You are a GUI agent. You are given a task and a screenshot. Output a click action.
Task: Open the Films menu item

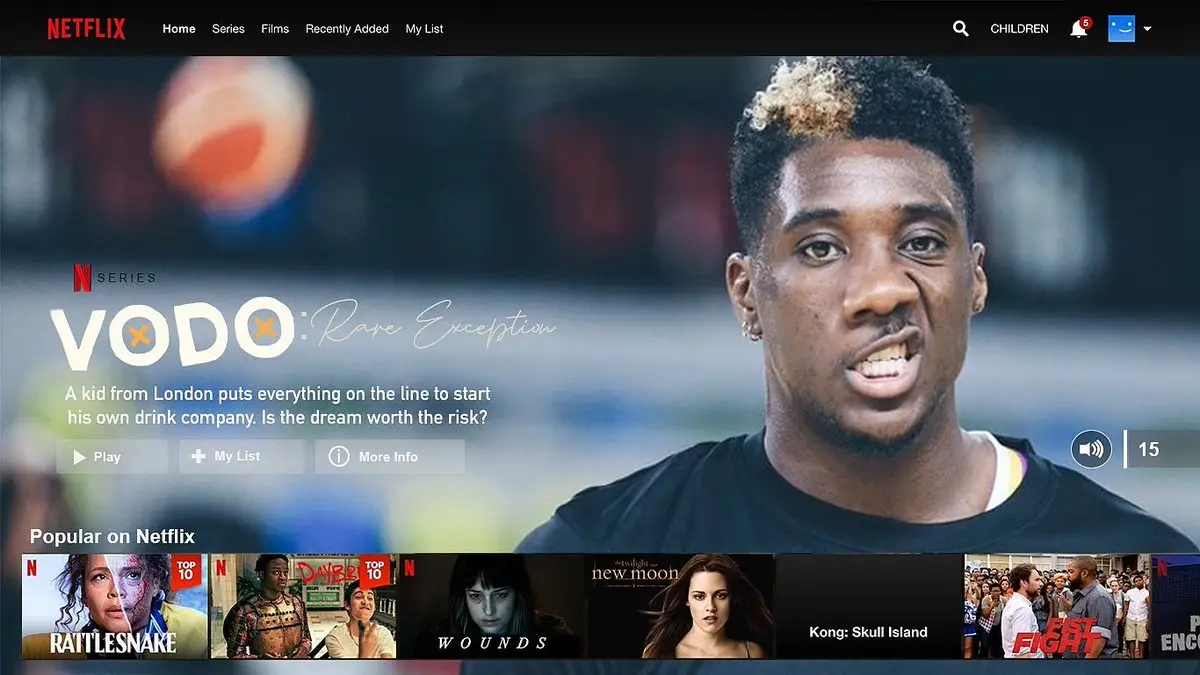(x=275, y=29)
